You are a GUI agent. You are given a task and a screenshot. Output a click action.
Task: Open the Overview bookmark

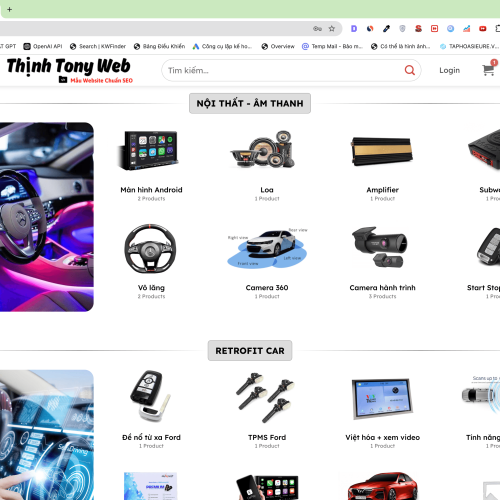(x=278, y=46)
